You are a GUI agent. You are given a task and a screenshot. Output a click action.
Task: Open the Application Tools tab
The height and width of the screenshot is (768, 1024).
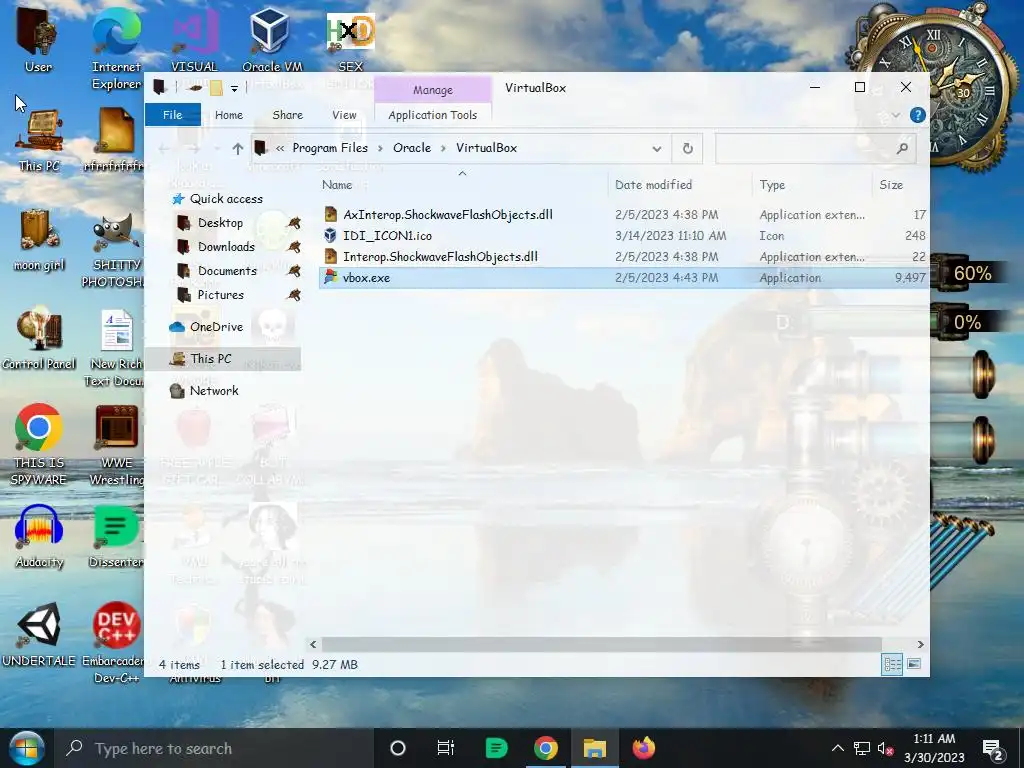coord(432,115)
